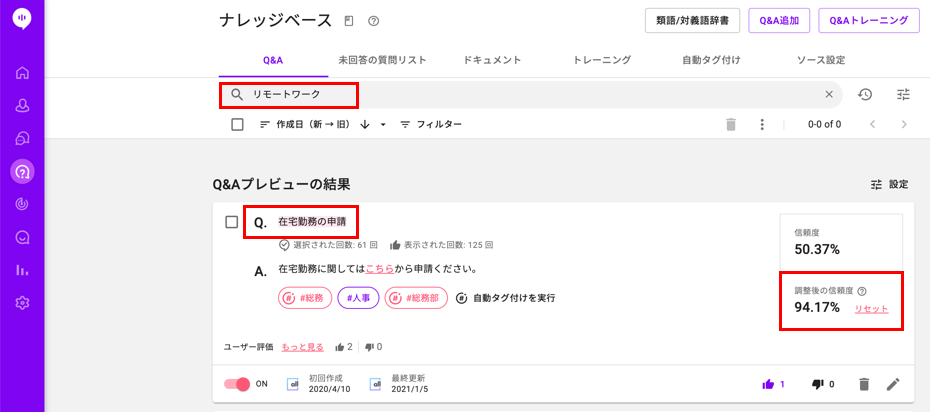Image resolution: width=930 pixels, height=412 pixels.
Task: Open the search history clock icon
Action: [865, 94]
